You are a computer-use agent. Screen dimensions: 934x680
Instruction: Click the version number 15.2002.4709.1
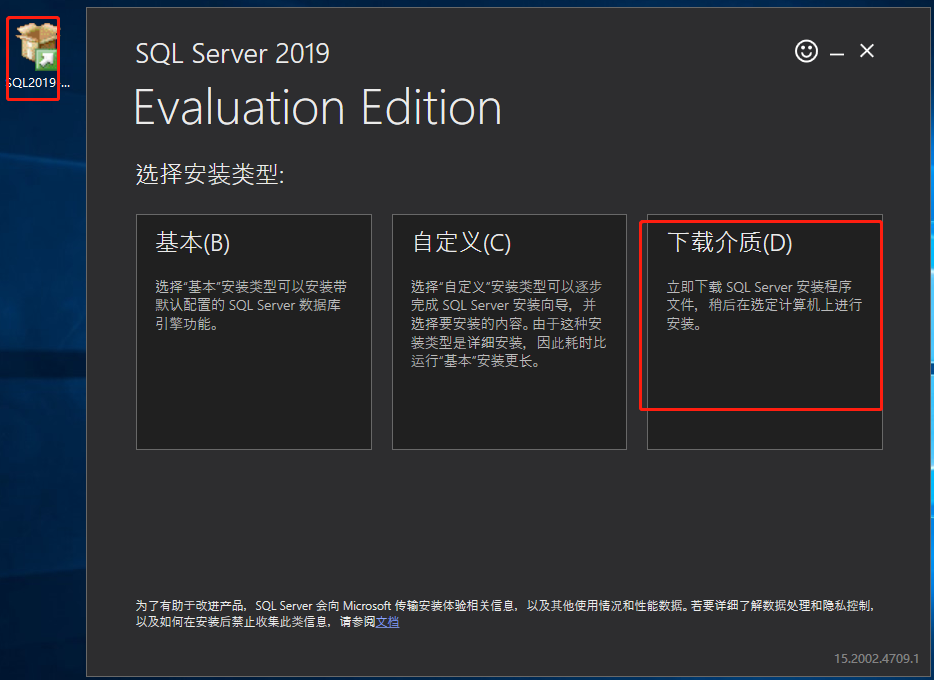(876, 659)
